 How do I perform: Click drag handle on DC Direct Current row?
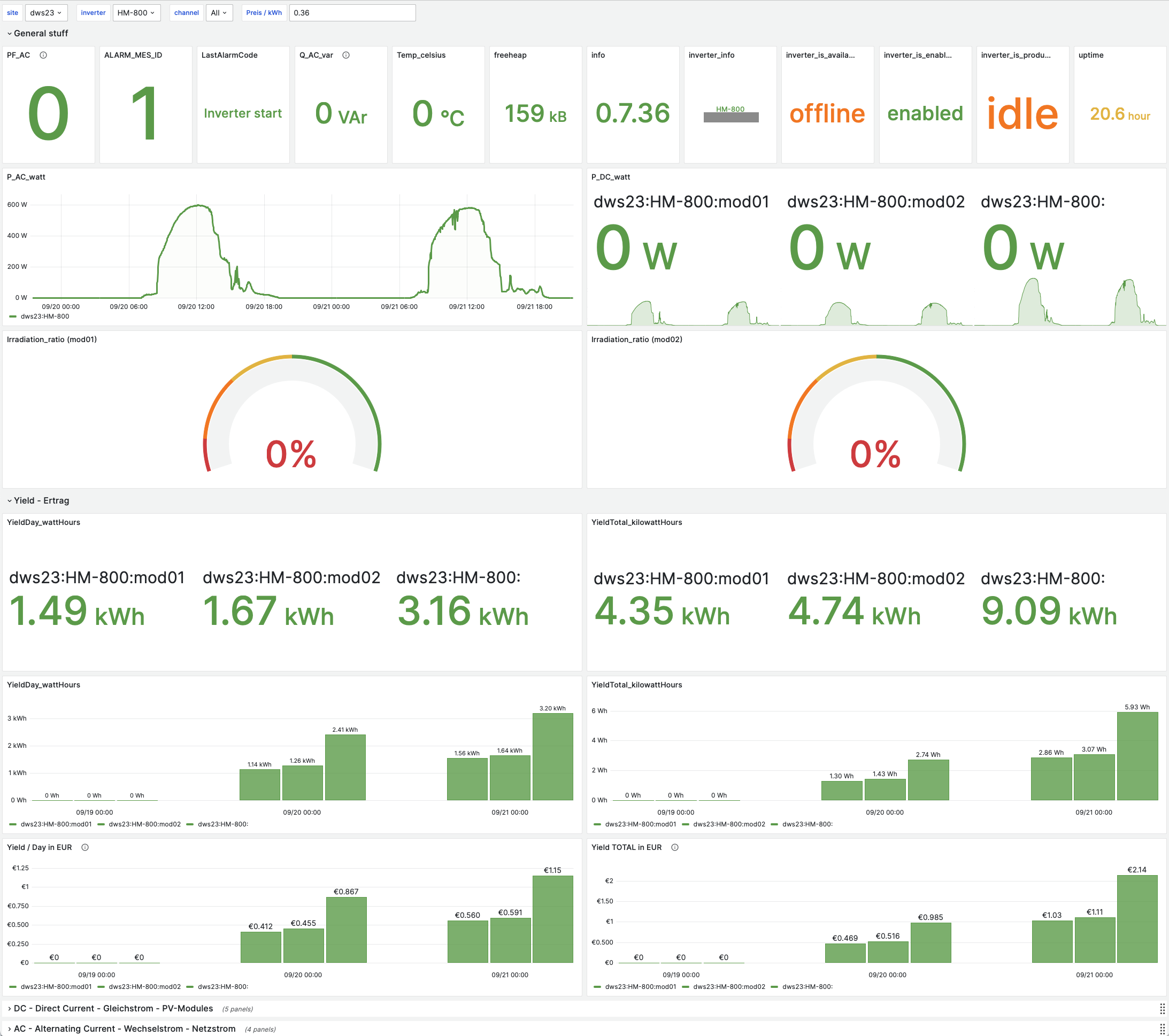(x=1162, y=1009)
